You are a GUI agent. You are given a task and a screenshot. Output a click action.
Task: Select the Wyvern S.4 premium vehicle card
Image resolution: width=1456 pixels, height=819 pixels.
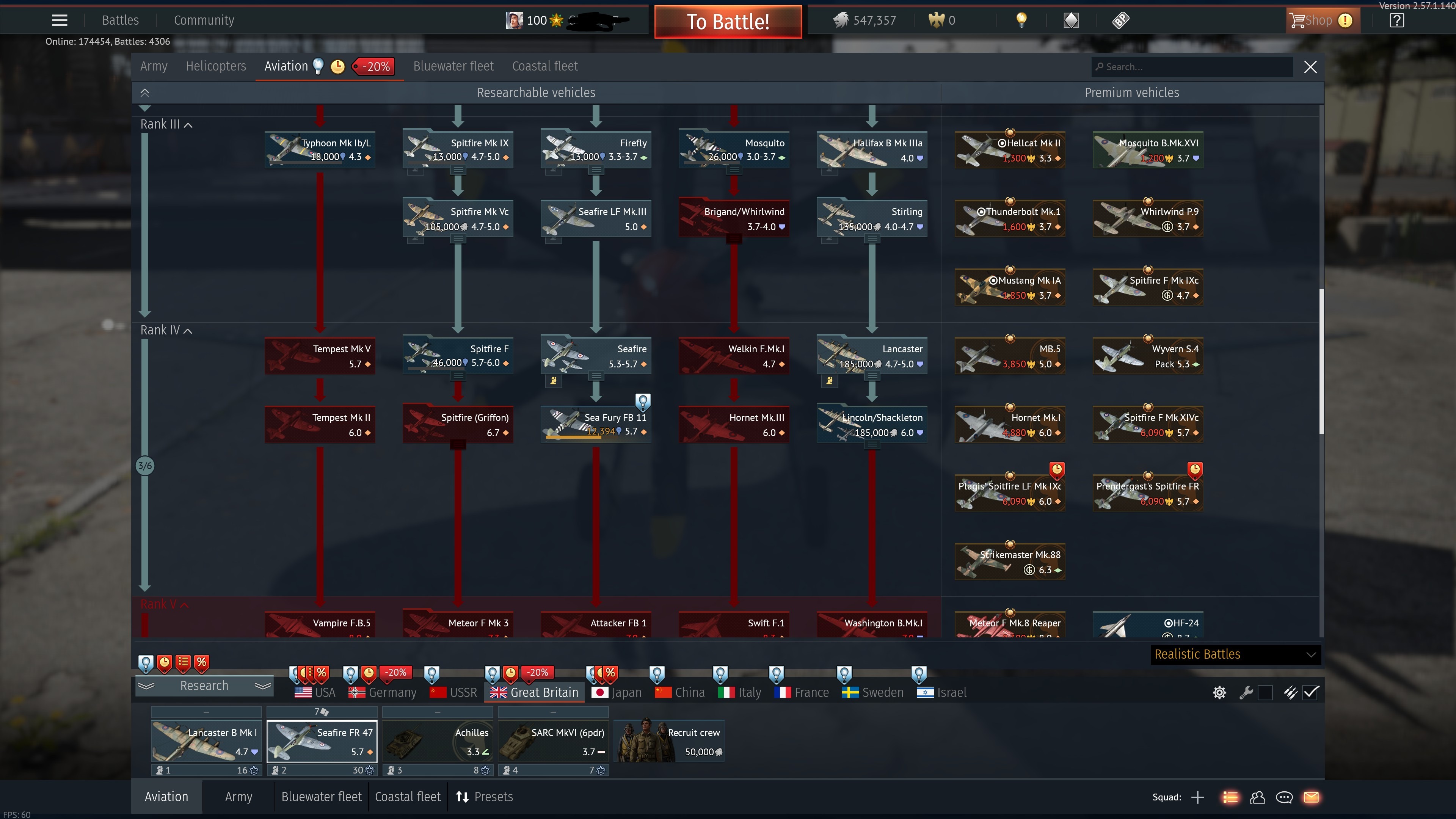point(1147,356)
